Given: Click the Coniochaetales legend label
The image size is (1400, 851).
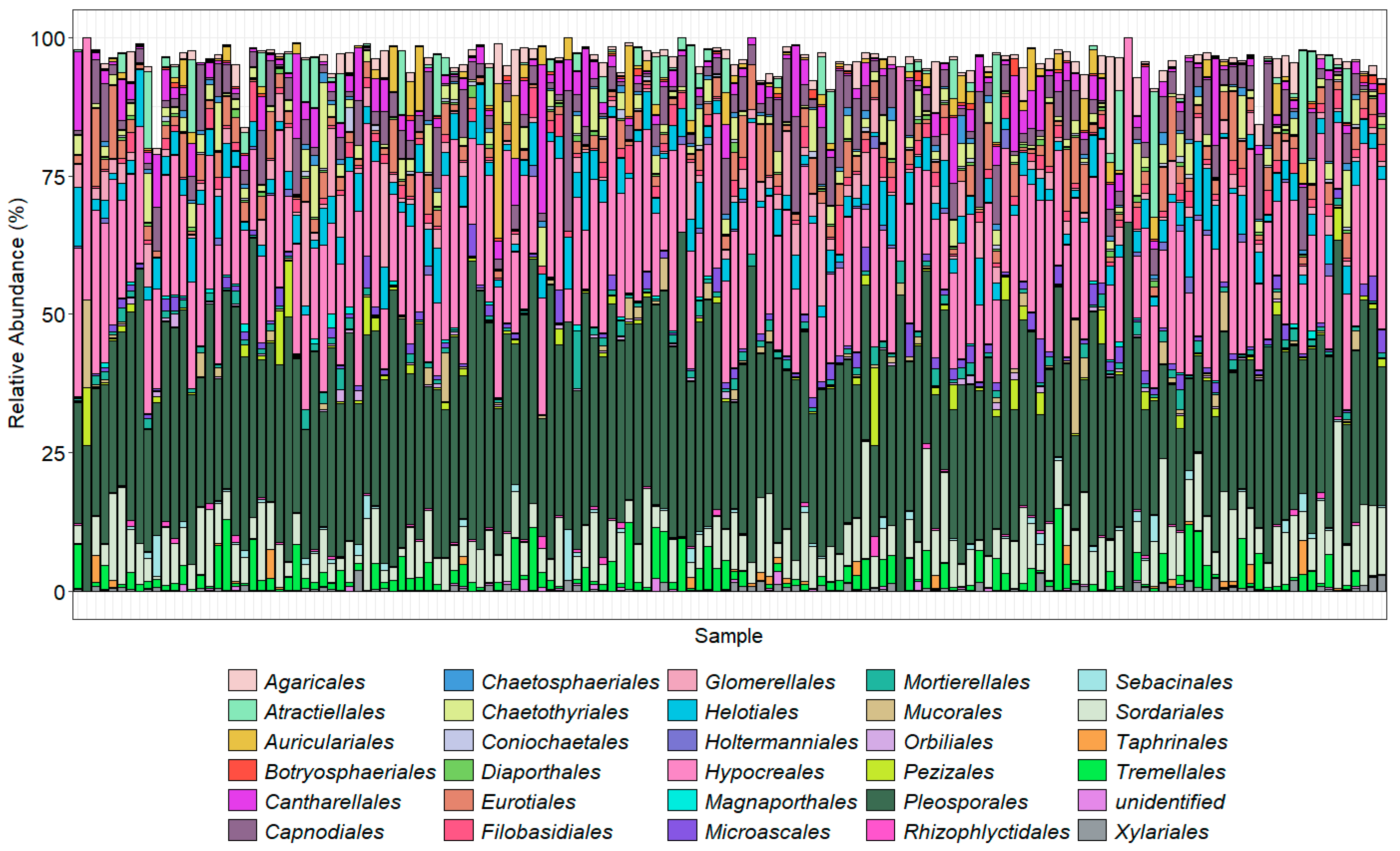Looking at the screenshot, I should coord(555,741).
